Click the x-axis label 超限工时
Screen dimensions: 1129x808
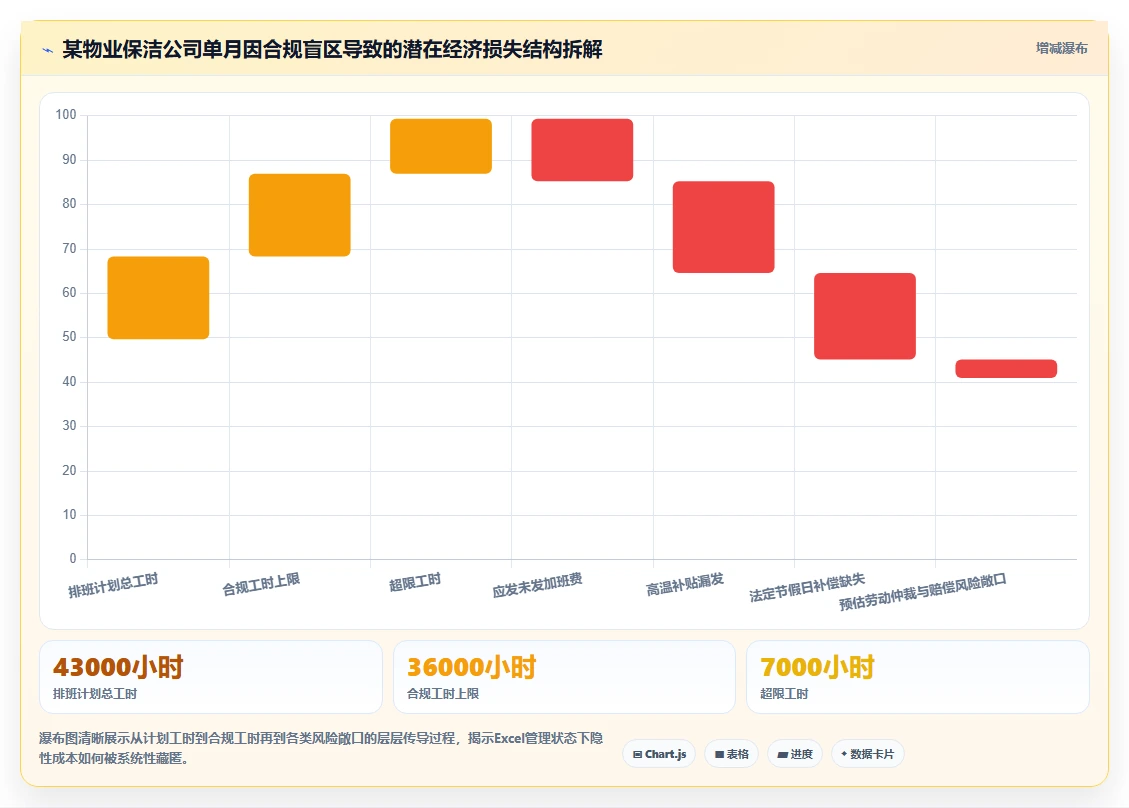(415, 583)
